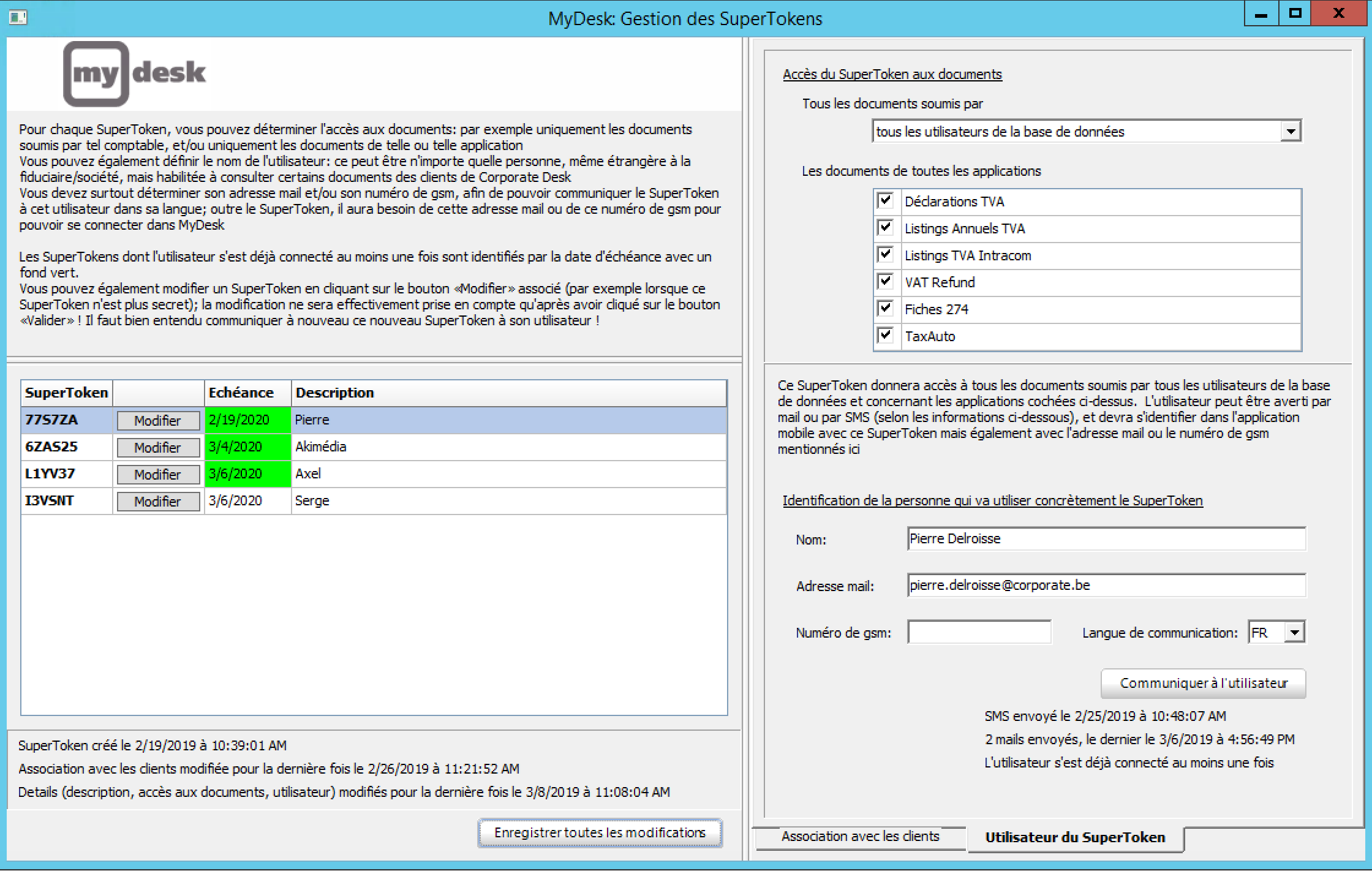Screen dimensions: 1372x871
Task: Uncheck the TaxAuto checkbox
Action: [x=885, y=336]
